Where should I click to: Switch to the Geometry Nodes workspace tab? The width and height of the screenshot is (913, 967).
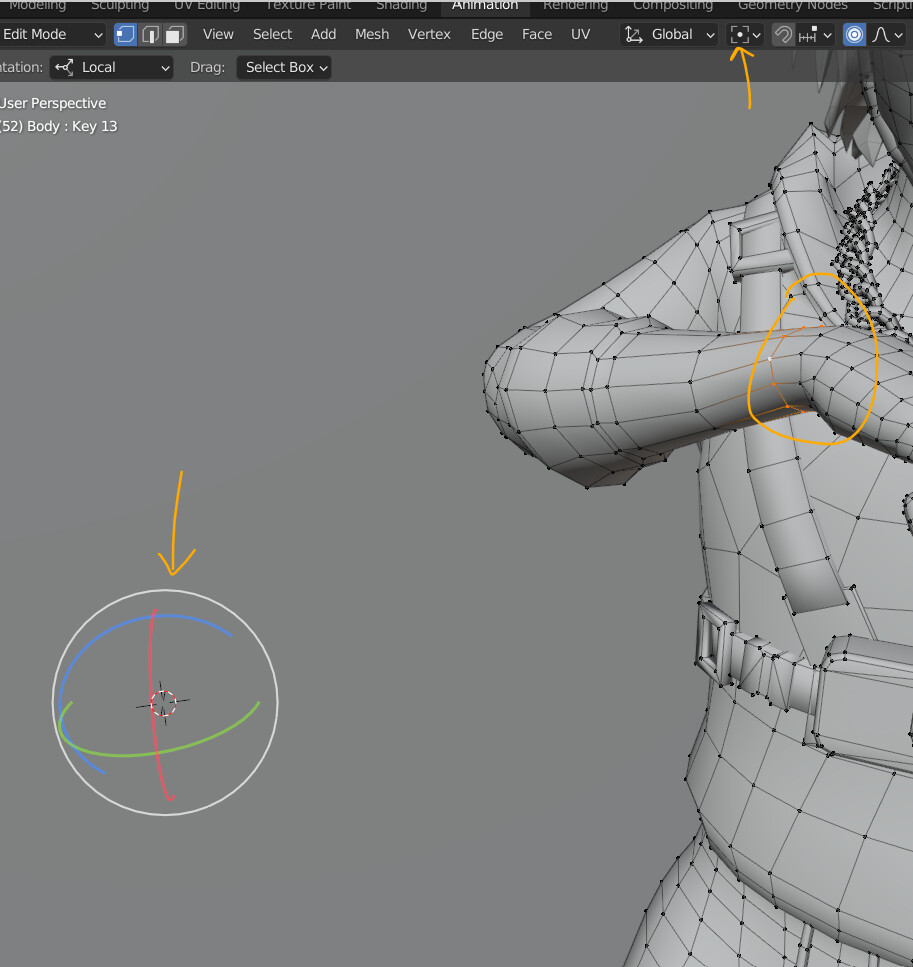pyautogui.click(x=793, y=6)
